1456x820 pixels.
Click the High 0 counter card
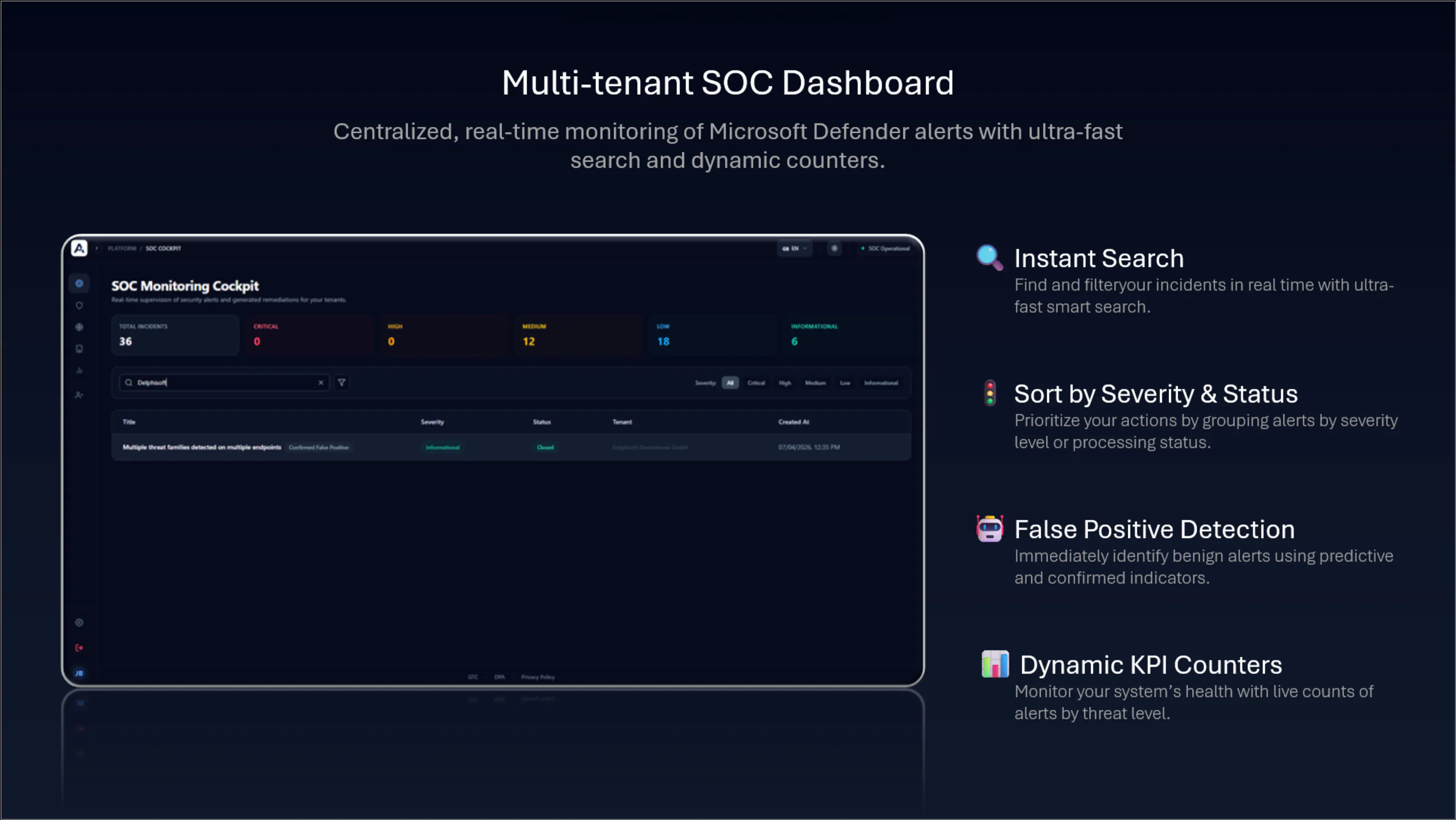pyautogui.click(x=444, y=335)
